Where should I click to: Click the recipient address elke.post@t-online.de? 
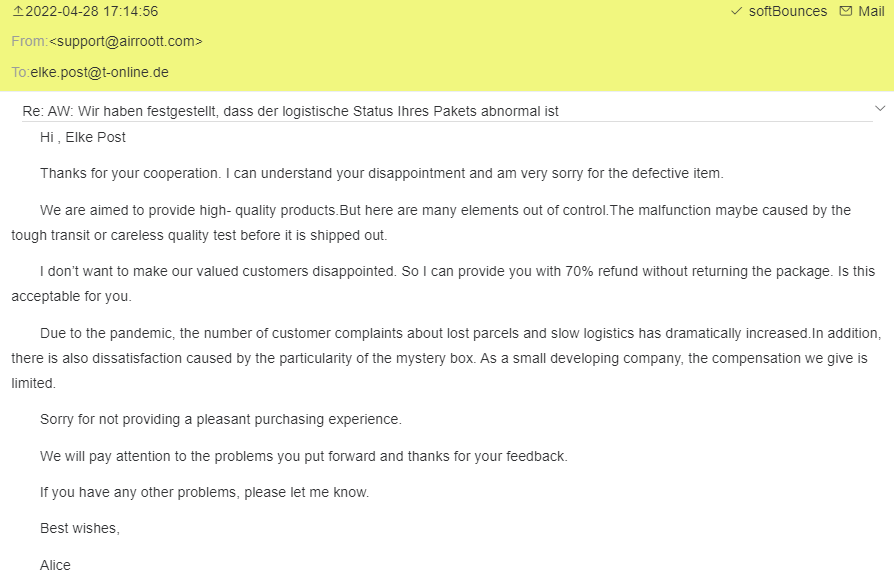(99, 73)
